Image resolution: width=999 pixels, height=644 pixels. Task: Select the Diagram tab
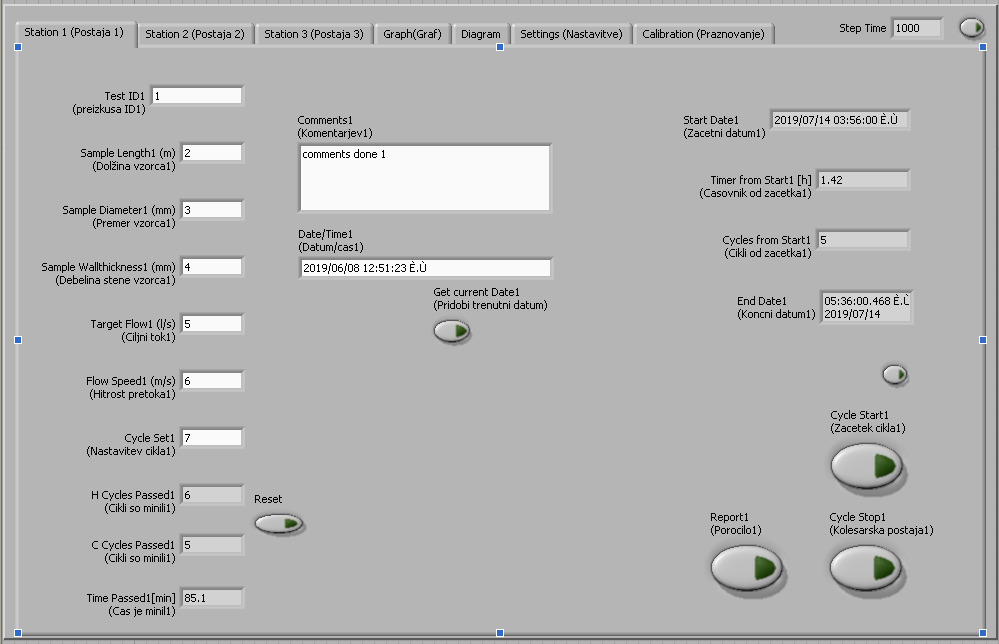point(481,34)
